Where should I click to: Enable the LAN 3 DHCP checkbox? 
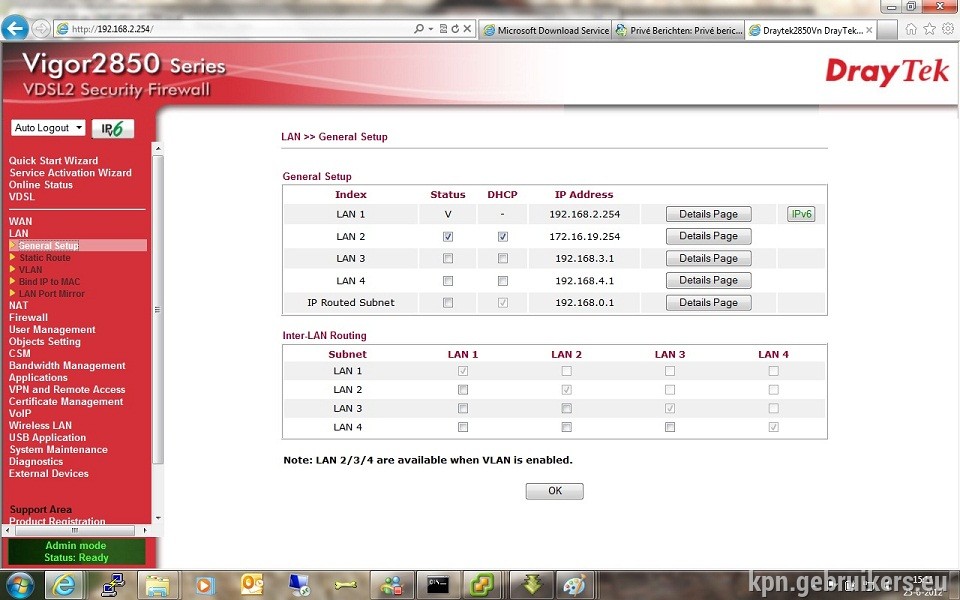point(503,258)
